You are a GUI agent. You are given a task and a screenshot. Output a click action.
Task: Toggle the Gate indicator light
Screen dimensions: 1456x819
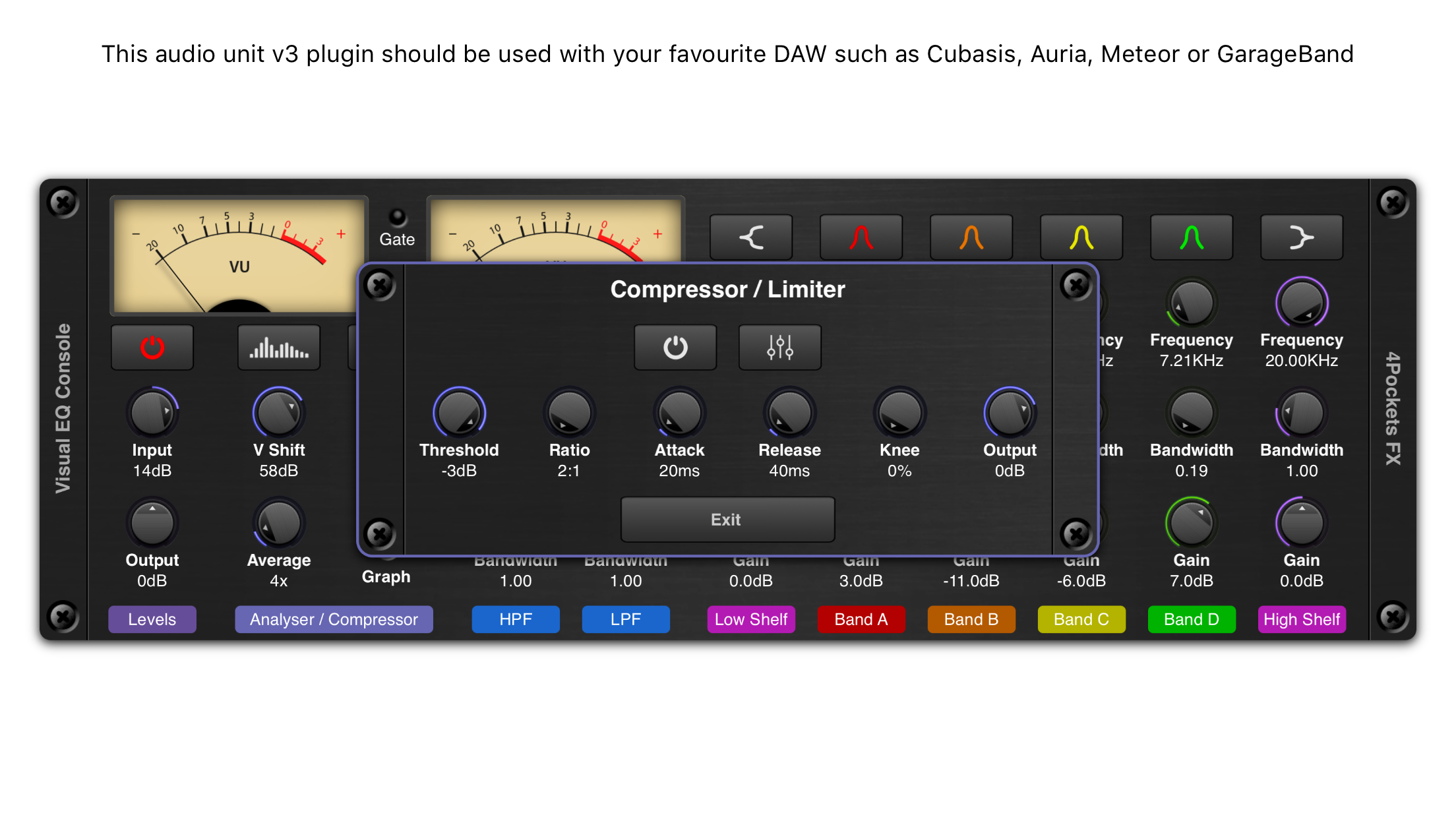tap(398, 217)
